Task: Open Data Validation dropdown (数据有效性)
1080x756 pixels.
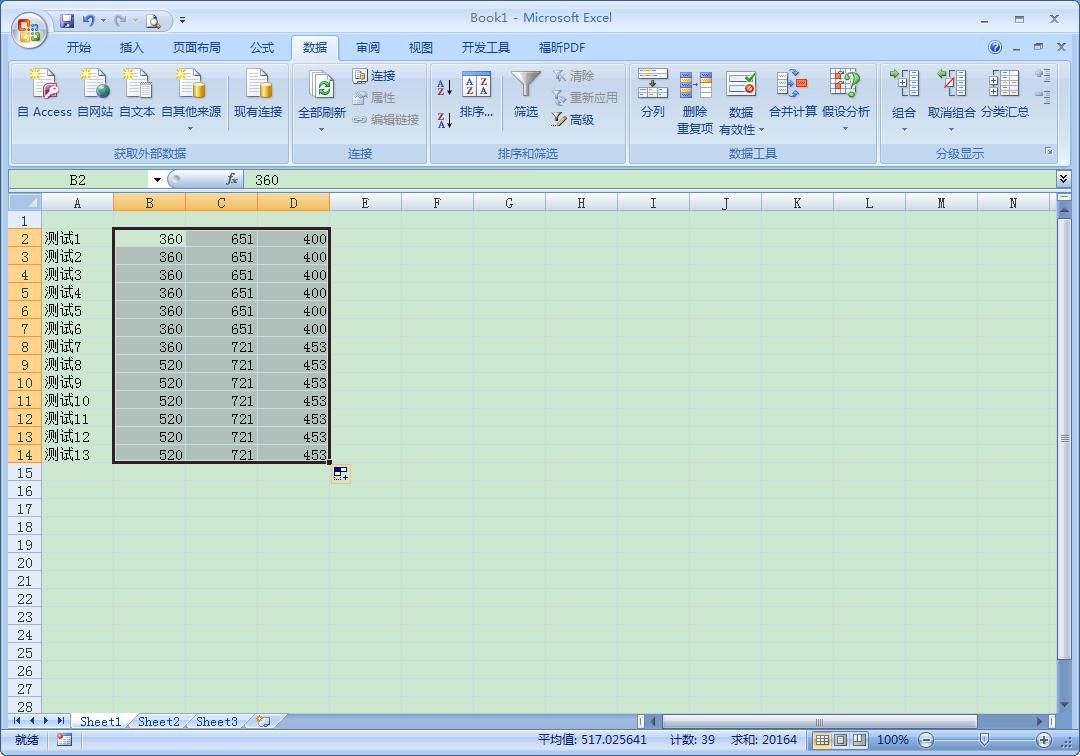Action: click(761, 129)
